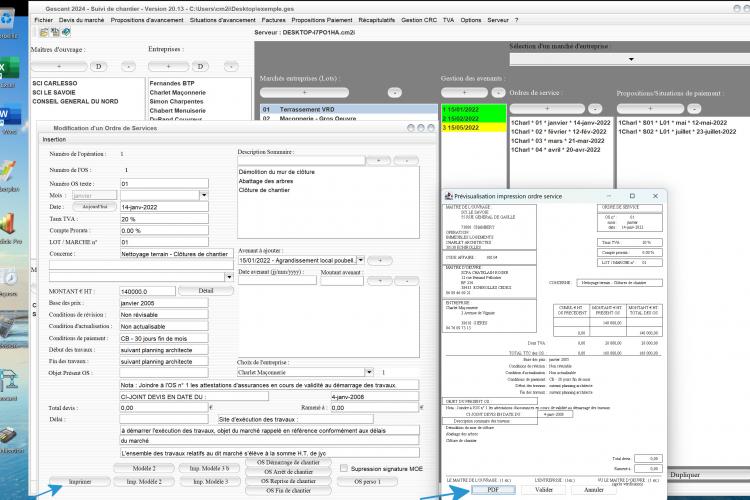Click the Imprimer button
The height and width of the screenshot is (500, 750).
[80, 482]
